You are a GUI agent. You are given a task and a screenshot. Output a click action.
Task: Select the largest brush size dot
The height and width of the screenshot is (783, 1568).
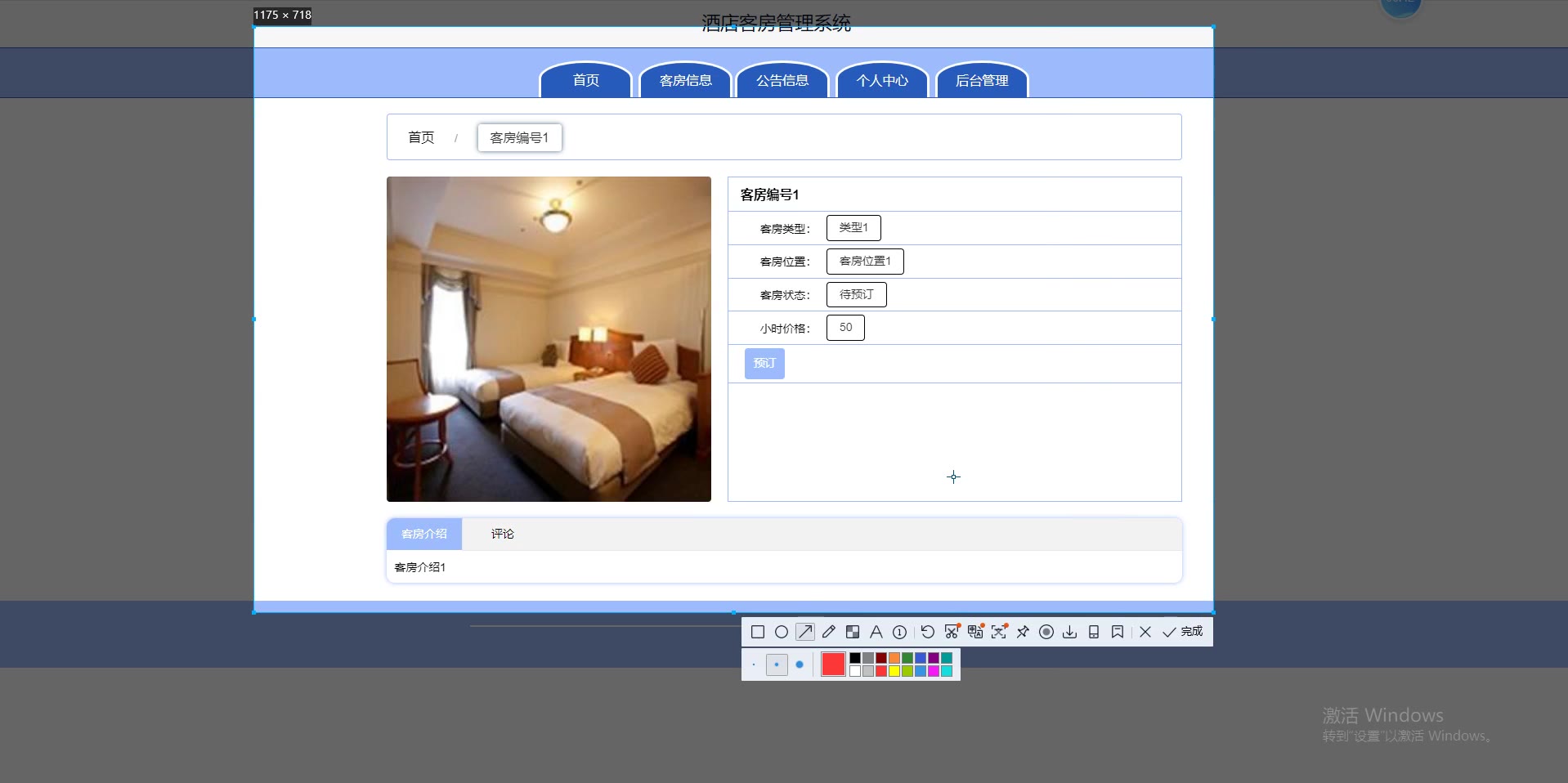(x=800, y=664)
